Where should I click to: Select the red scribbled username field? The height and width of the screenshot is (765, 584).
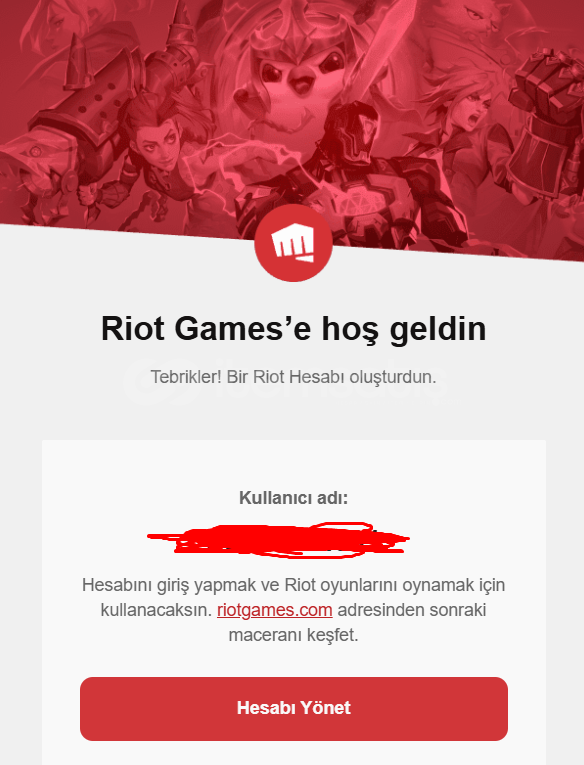[x=278, y=540]
